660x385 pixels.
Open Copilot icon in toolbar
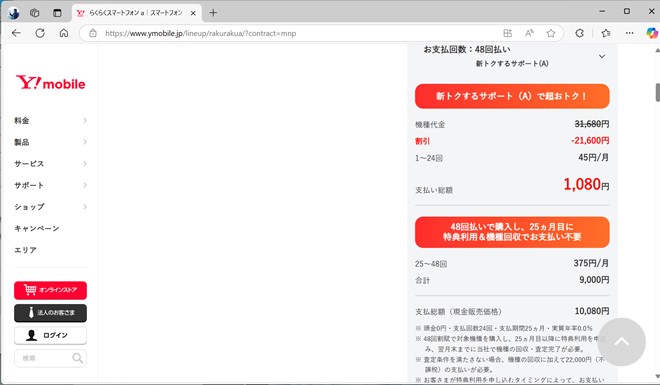652,33
